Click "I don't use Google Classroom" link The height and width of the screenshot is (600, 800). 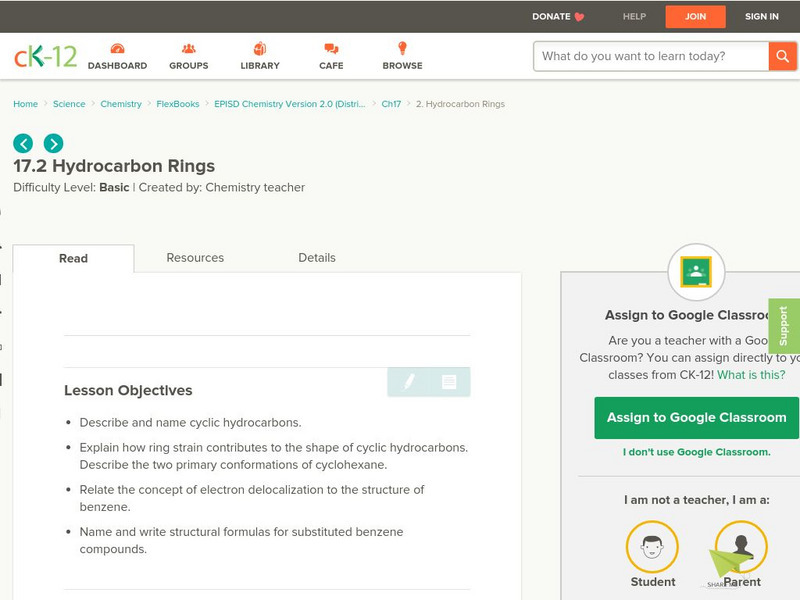[x=696, y=452]
